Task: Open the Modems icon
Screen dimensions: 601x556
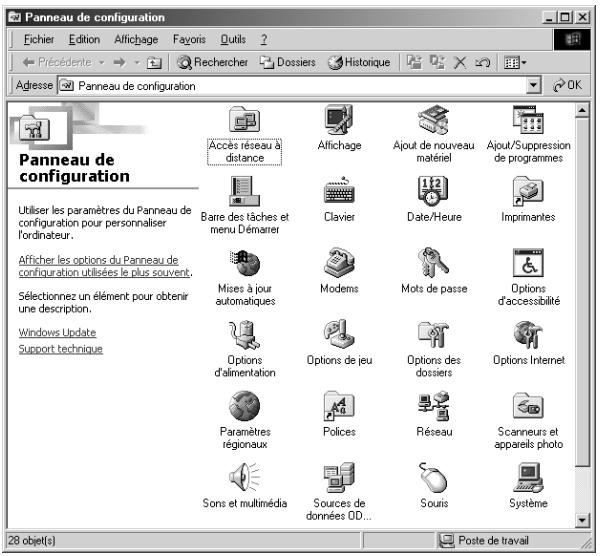Action: (x=339, y=263)
